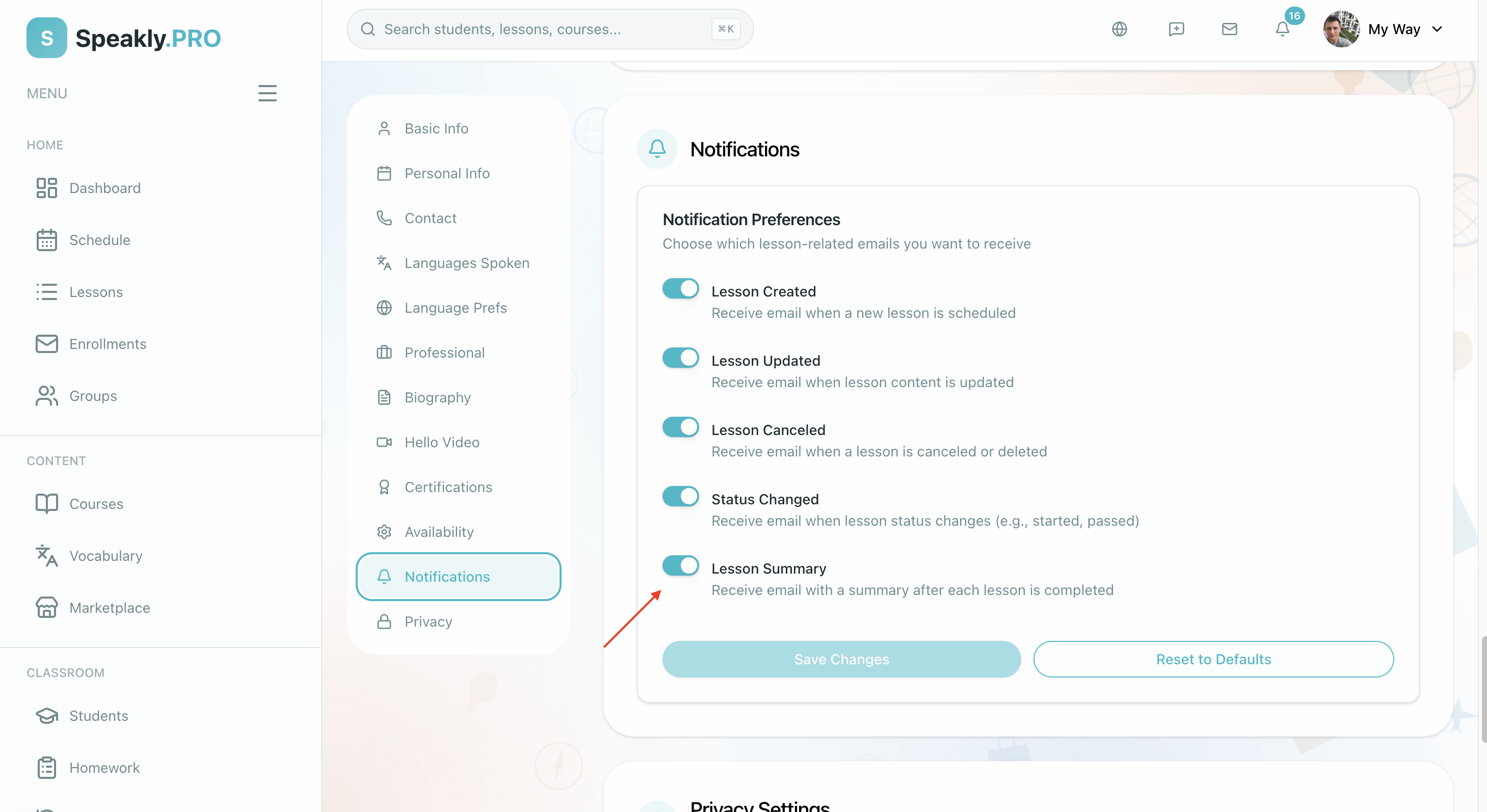The width and height of the screenshot is (1487, 812).
Task: Click the ⌘K shortcut badge in search
Action: click(726, 29)
